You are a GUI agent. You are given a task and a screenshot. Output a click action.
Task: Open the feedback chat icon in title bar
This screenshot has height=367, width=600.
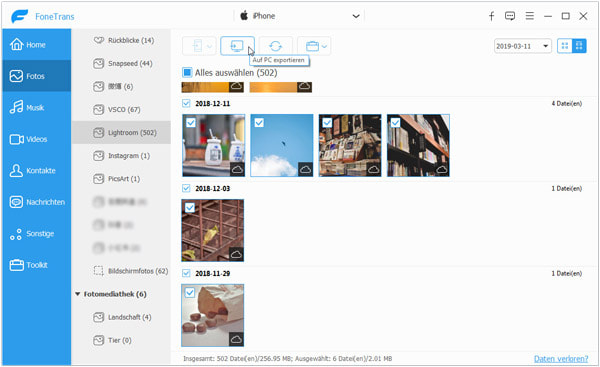click(510, 16)
